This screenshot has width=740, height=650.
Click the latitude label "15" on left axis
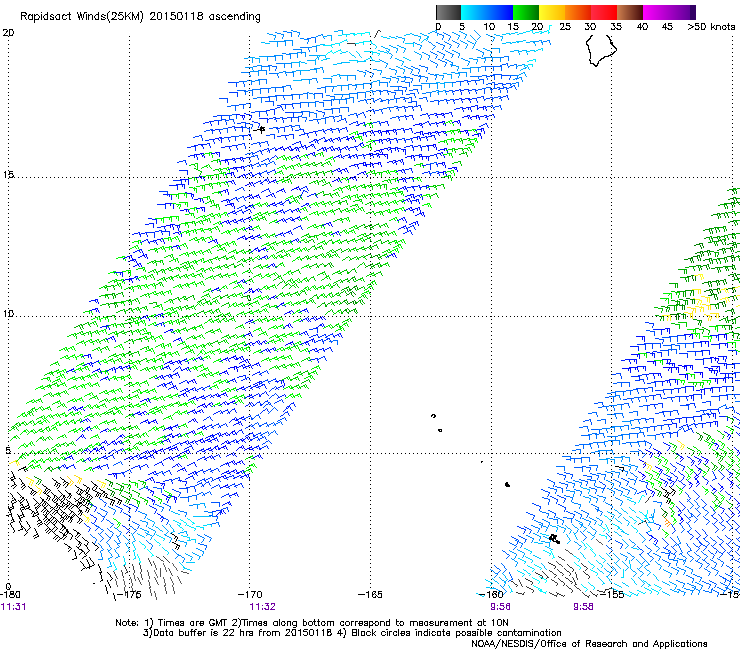click(x=8, y=175)
